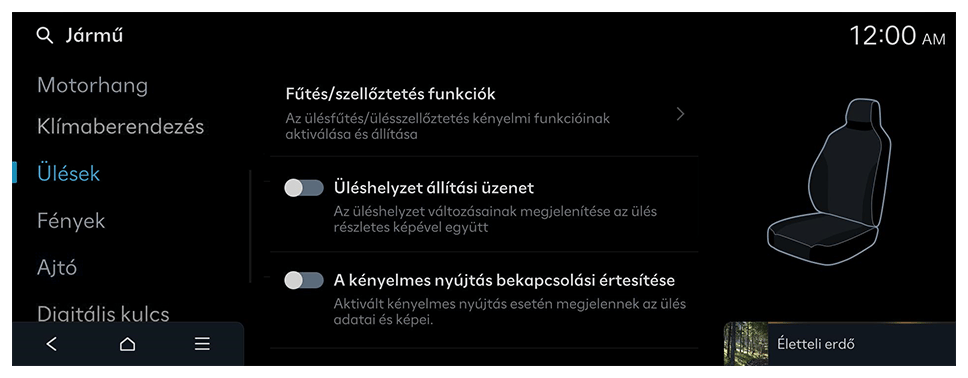
Task: Open Fűtés/szellőztetés funkciók settings row
Action: 485,114
